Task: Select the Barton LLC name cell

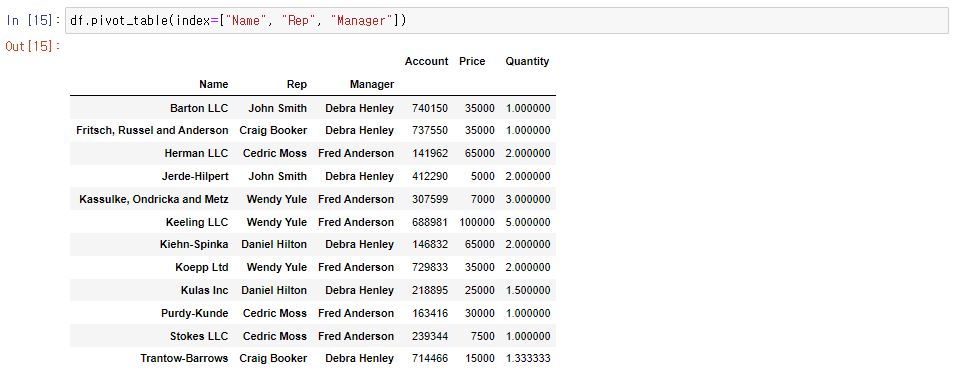Action: 199,109
